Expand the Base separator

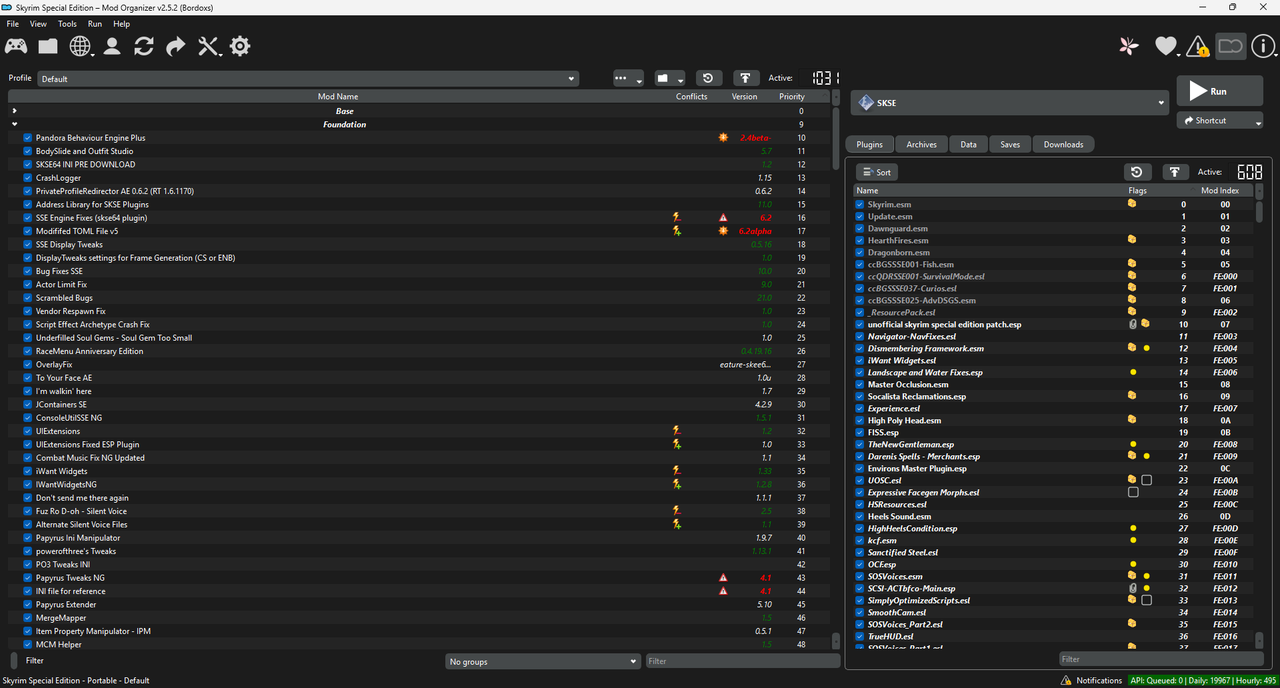(14, 111)
